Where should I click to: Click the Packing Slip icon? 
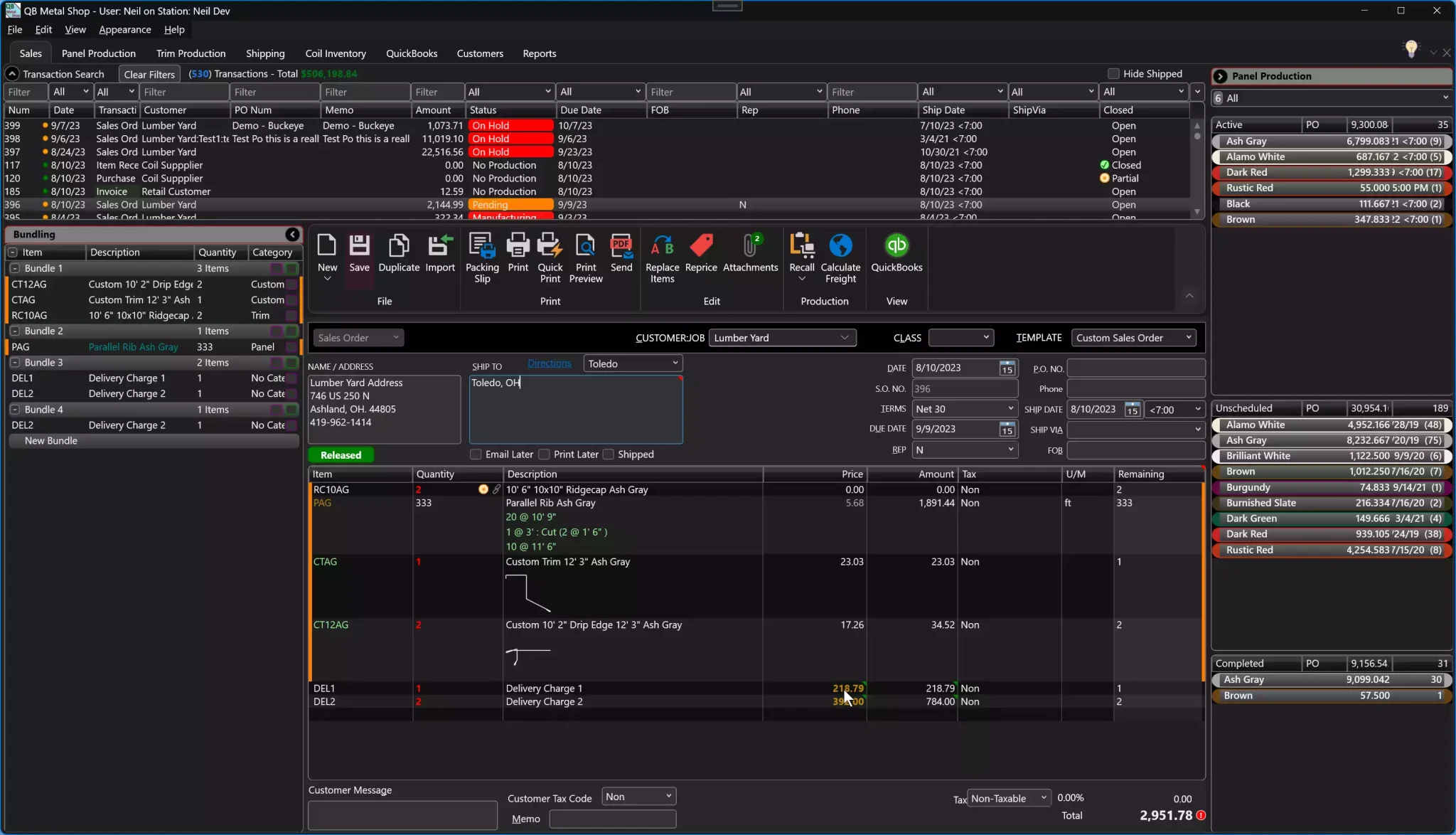pos(482,247)
